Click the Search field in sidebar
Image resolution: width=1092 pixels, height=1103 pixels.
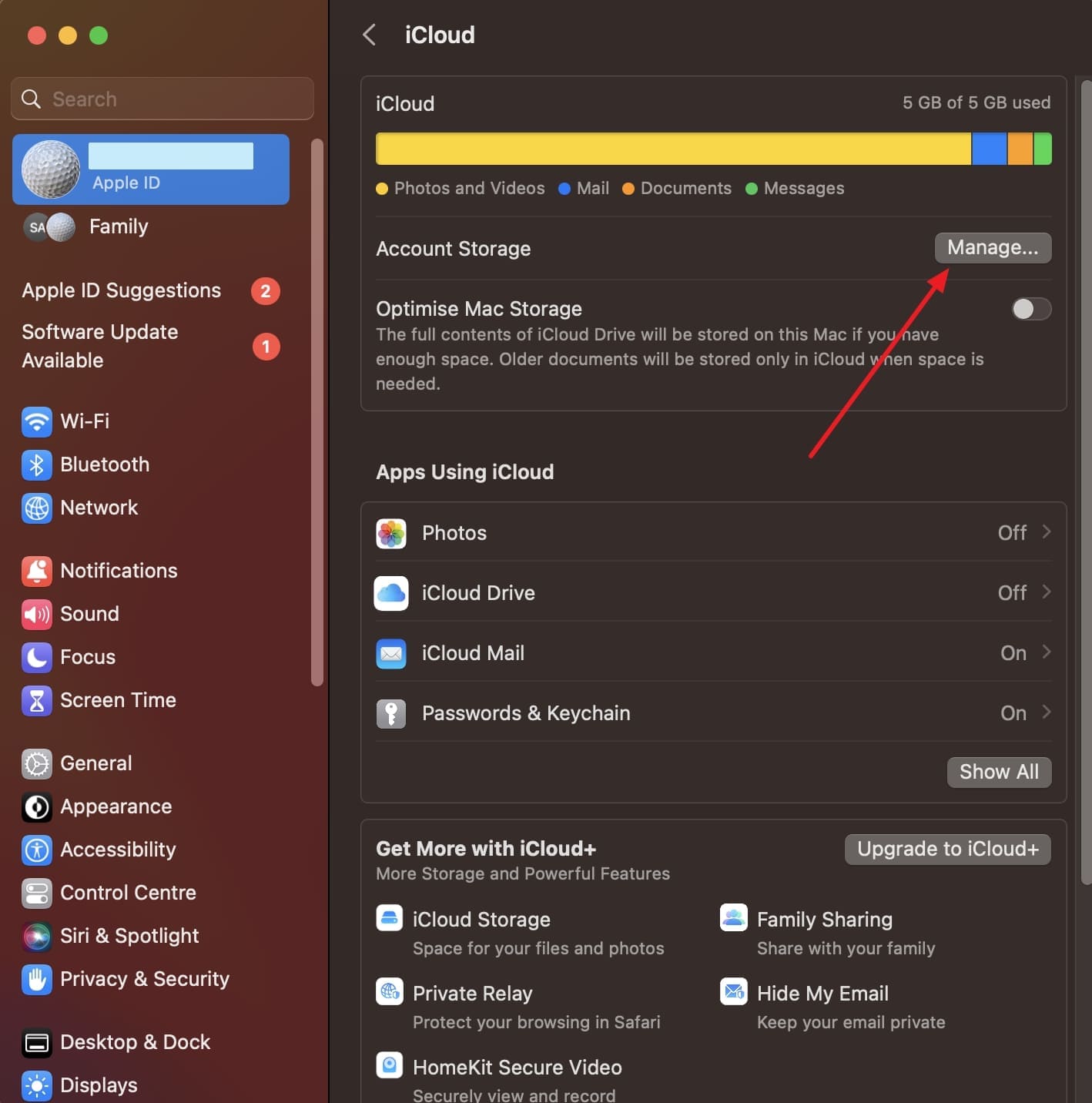[162, 99]
